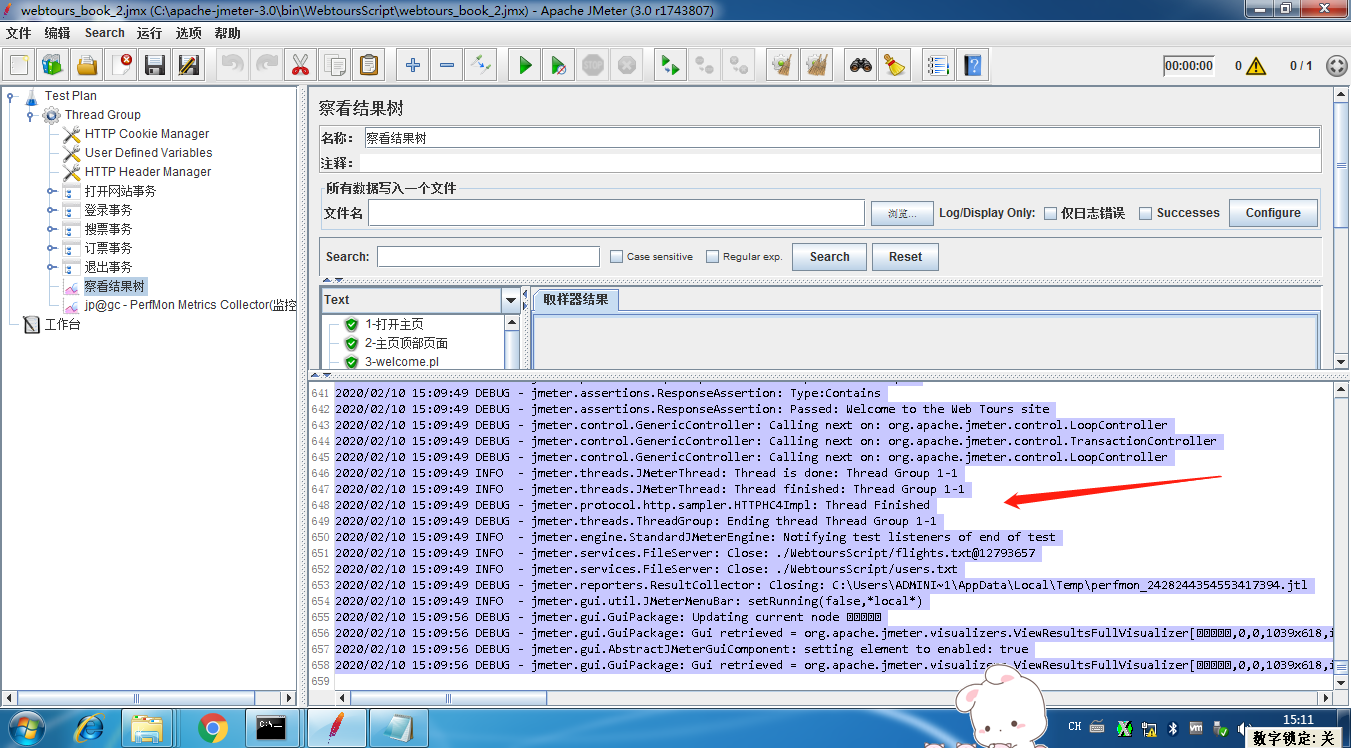Expand the 打开网站事务 controller node
Viewport: 1351px width, 748px height.
pos(51,191)
